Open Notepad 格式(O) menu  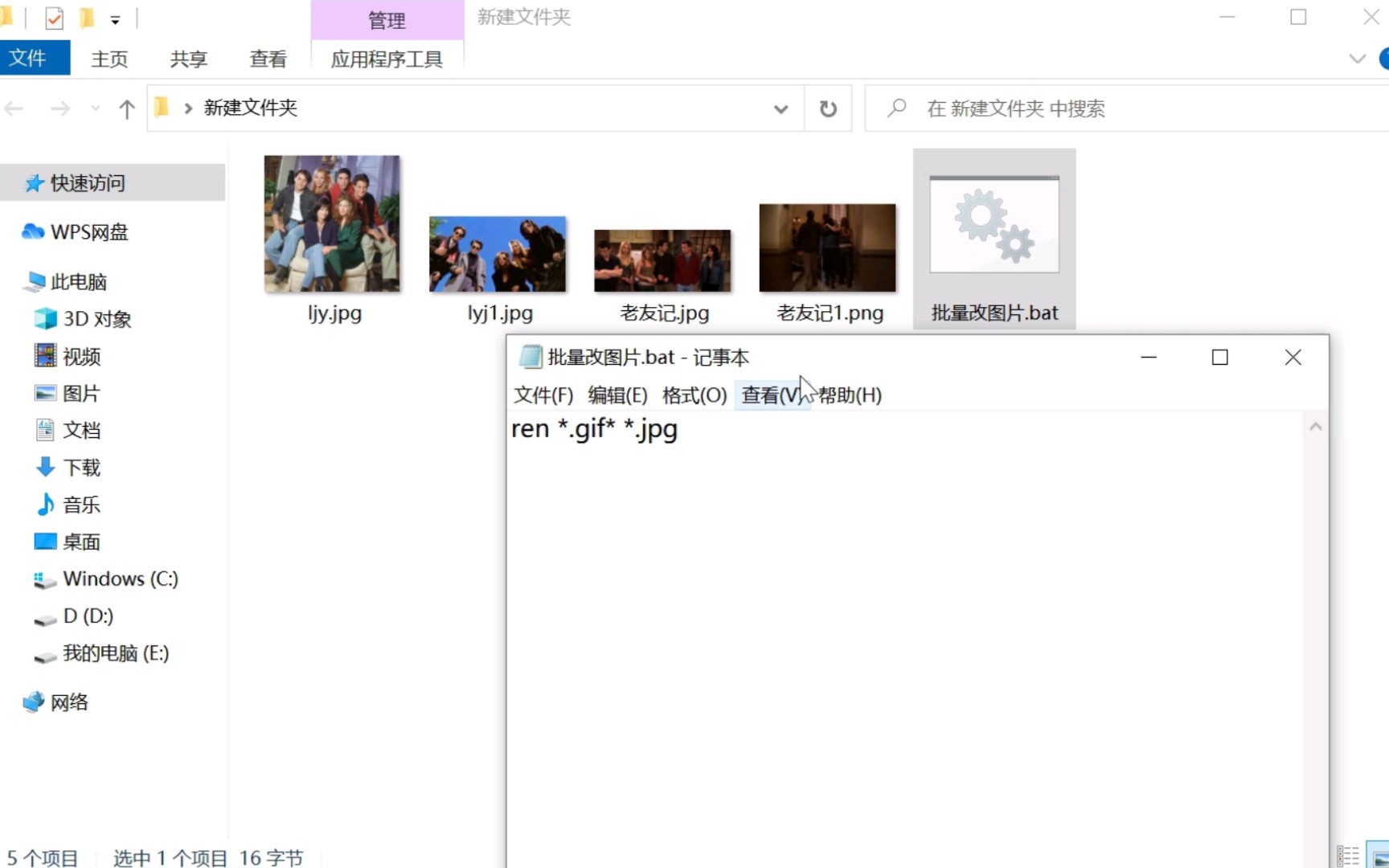click(x=694, y=395)
